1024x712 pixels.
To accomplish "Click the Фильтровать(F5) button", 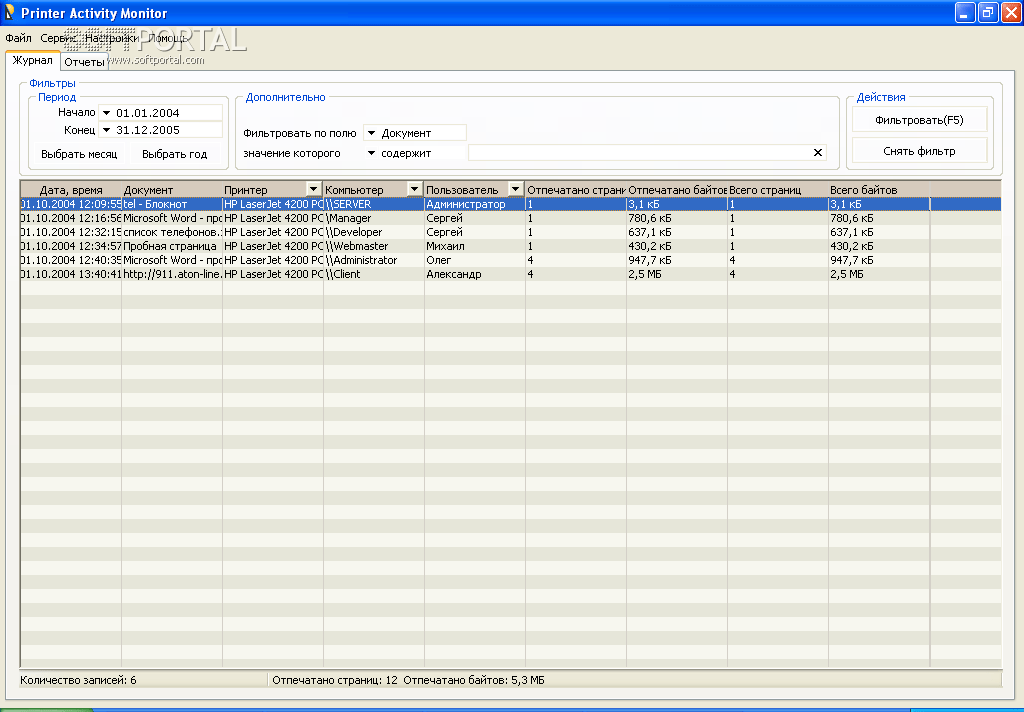I will click(920, 120).
